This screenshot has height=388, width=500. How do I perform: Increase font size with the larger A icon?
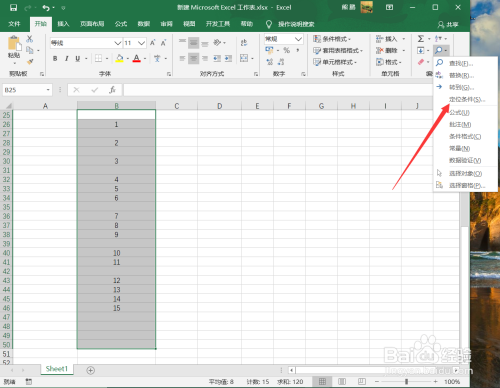coord(153,43)
